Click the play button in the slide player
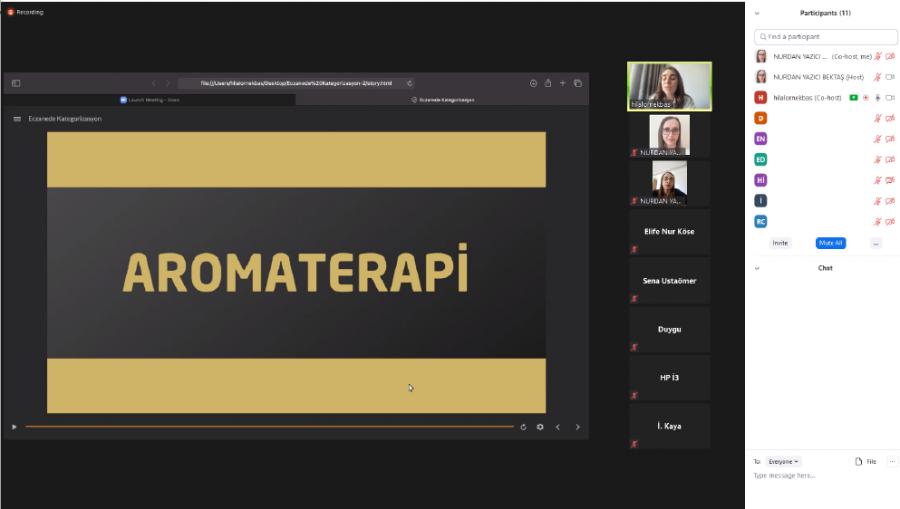The image size is (900, 509). (14, 427)
